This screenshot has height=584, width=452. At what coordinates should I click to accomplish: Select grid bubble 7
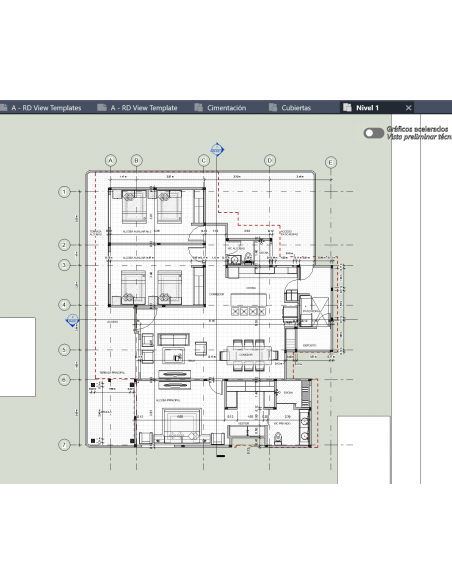tap(64, 445)
